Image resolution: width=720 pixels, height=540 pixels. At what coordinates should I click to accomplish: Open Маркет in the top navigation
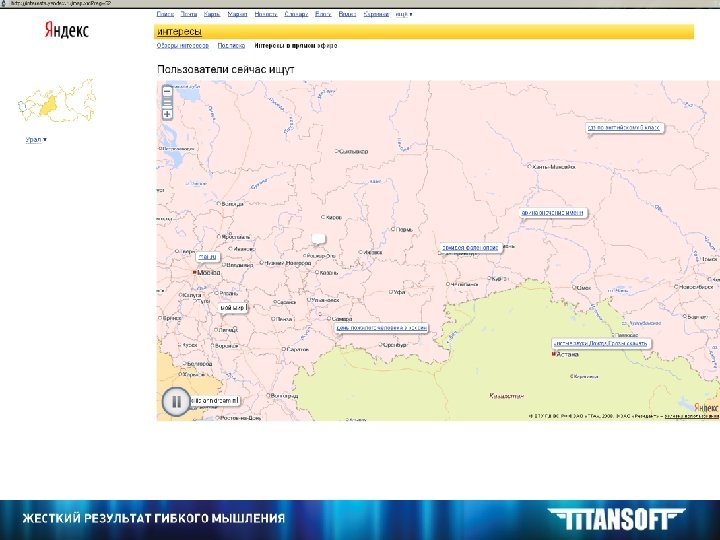tap(237, 14)
